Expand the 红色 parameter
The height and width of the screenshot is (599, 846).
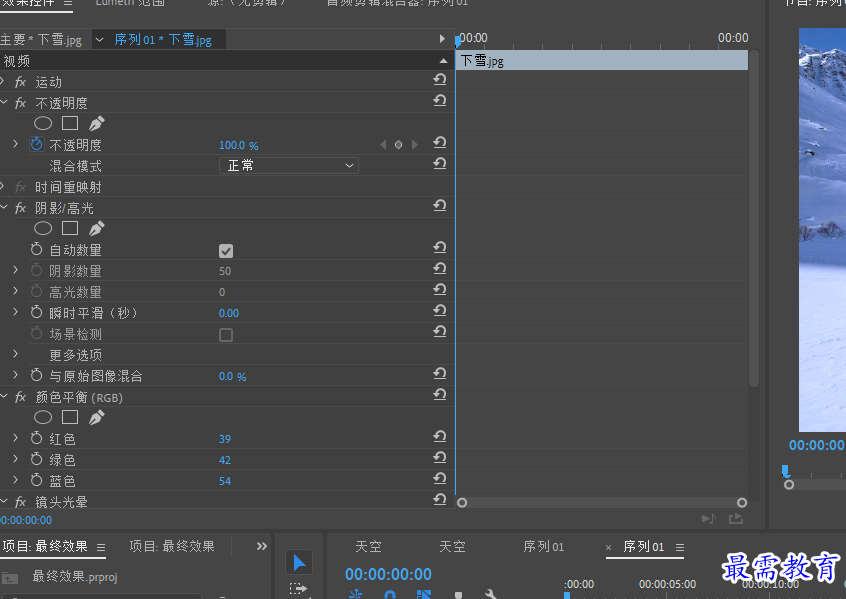[16, 438]
